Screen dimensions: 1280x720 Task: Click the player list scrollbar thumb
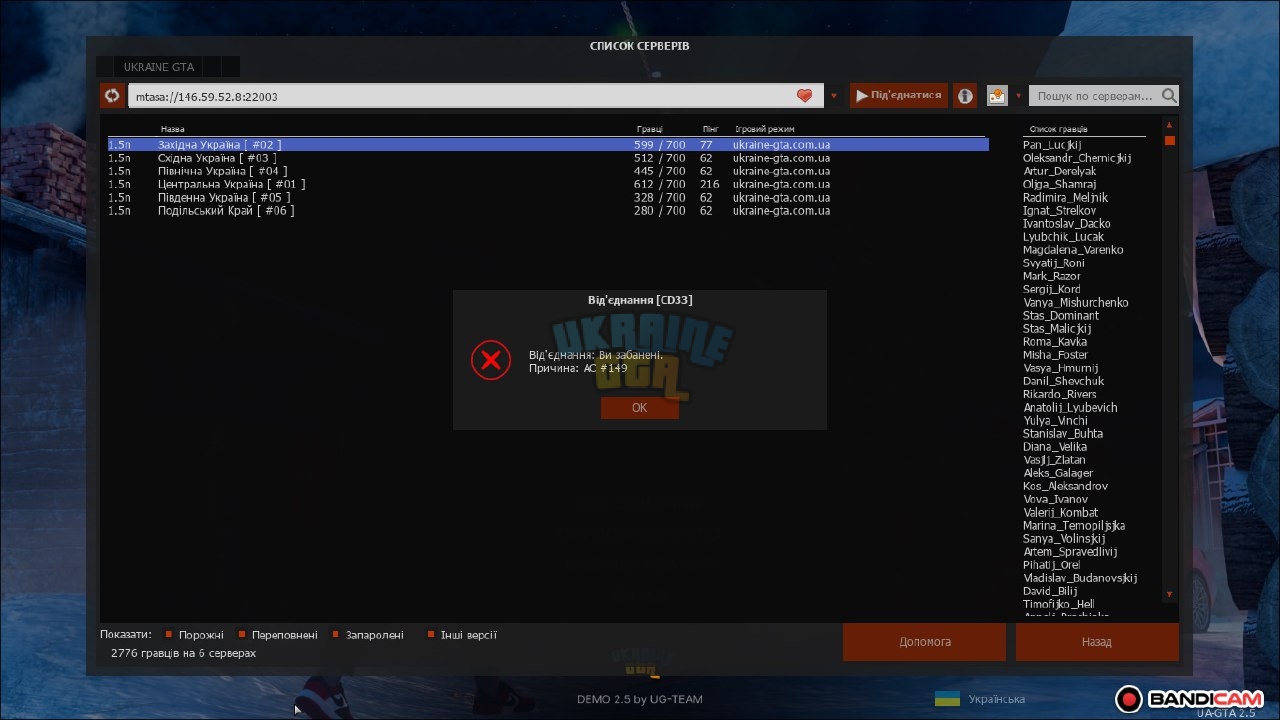pos(1169,140)
